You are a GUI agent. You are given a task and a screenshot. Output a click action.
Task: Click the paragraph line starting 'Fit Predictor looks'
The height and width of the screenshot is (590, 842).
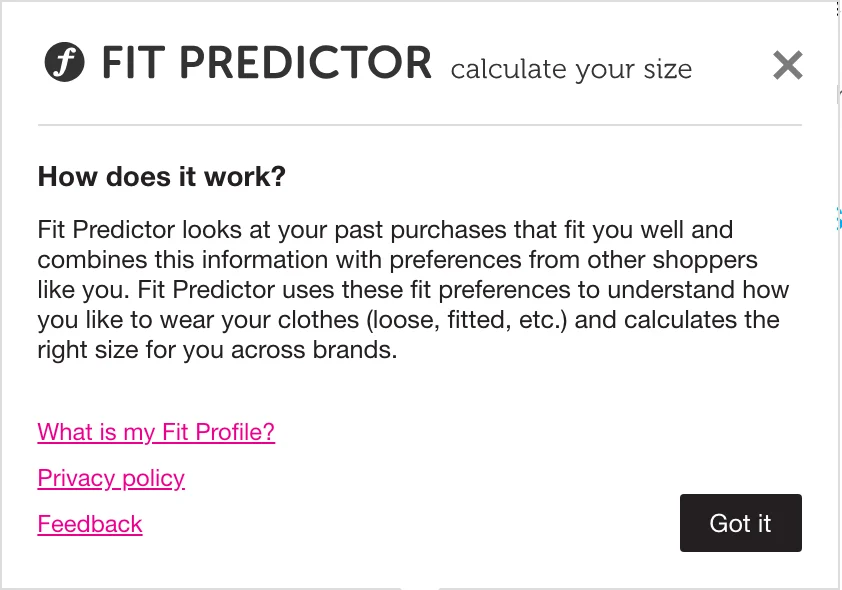tap(385, 230)
